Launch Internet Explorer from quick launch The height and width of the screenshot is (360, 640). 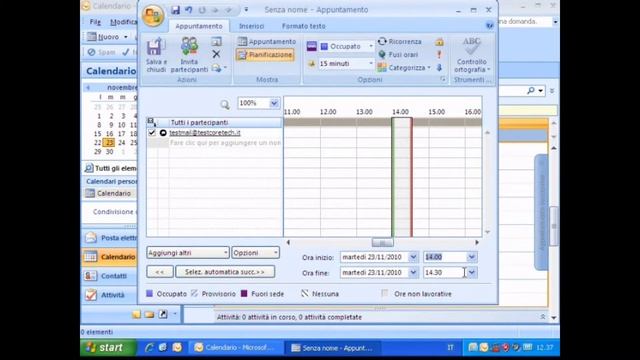(149, 347)
